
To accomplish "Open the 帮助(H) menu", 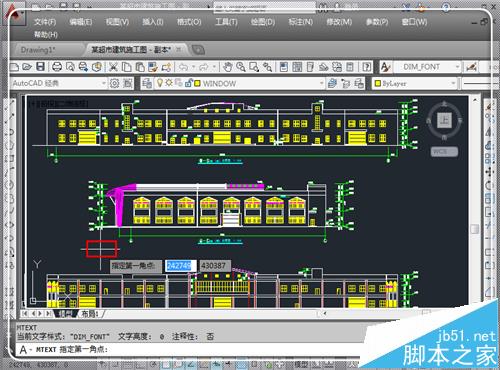I will click(x=46, y=34).
